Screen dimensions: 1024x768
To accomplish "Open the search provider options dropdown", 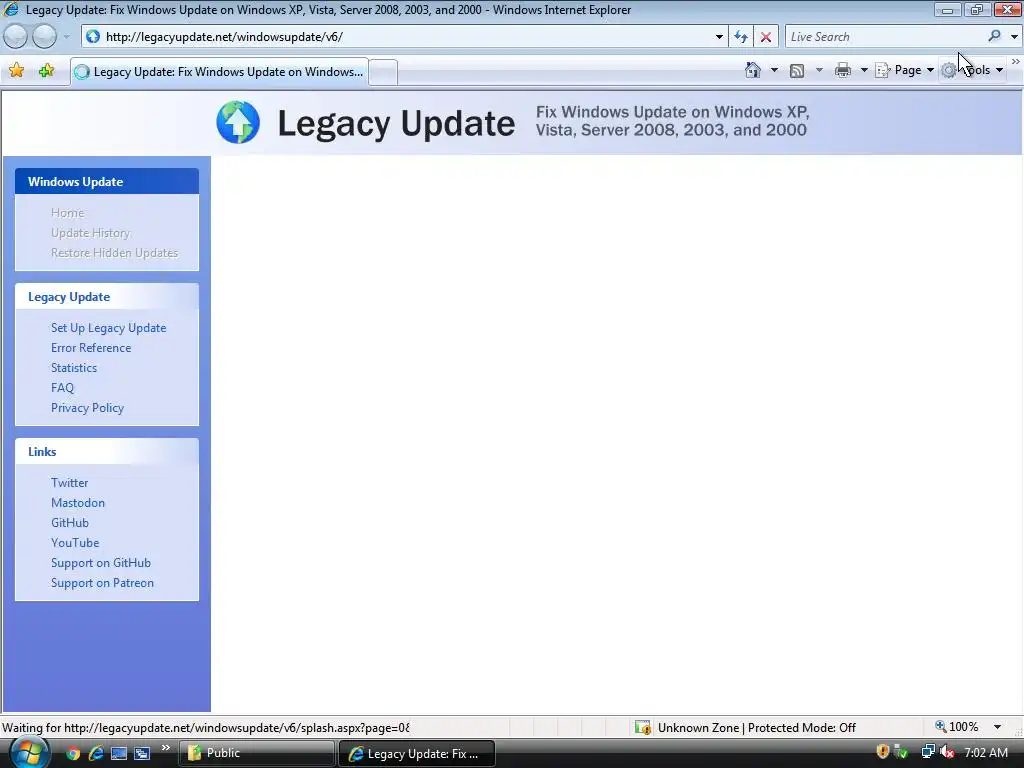I will (1014, 37).
